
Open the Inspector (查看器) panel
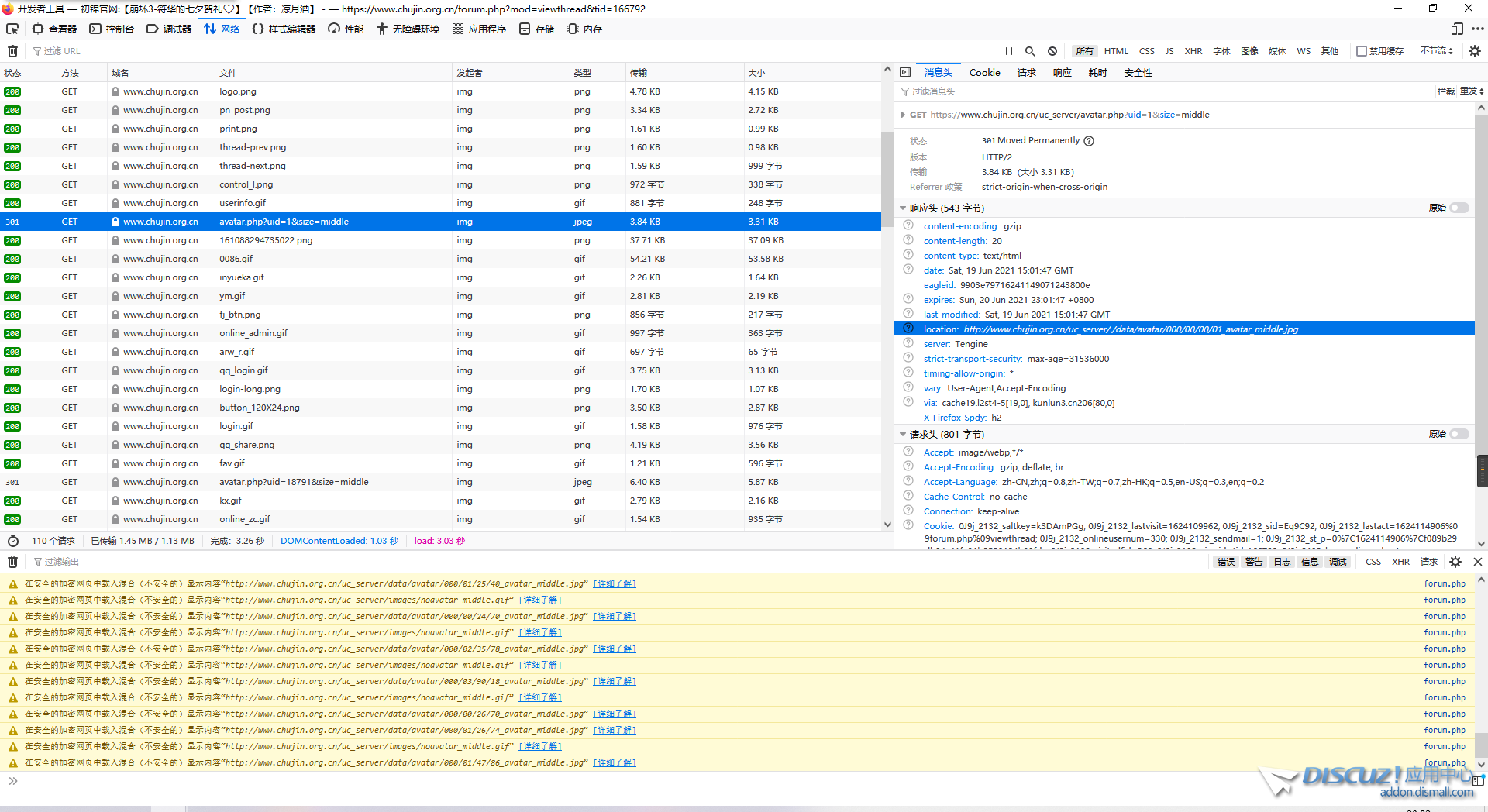[x=55, y=29]
